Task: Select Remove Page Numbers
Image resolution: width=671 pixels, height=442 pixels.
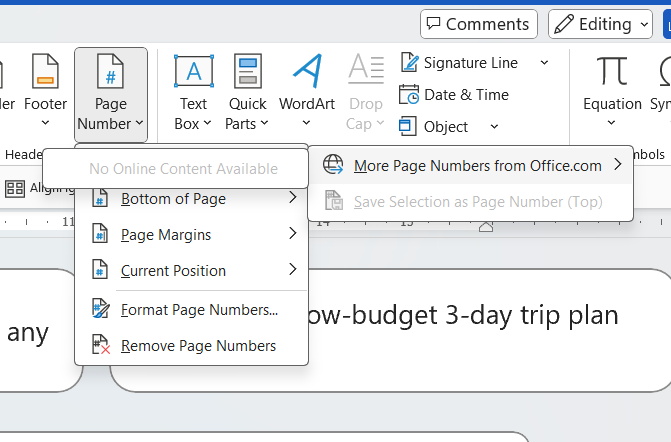Action: [192, 345]
